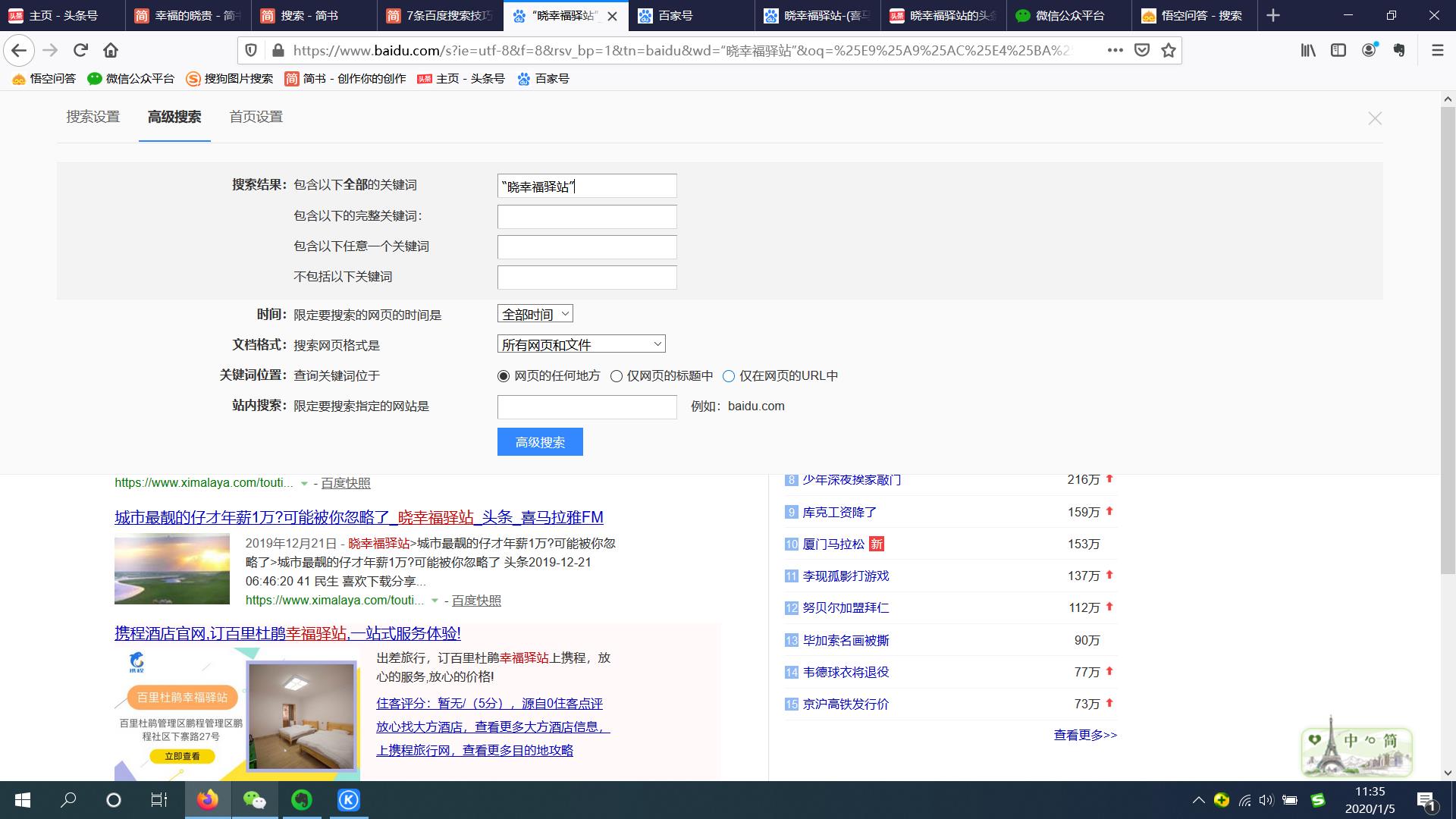Switch to 高级搜索 tab
Image resolution: width=1456 pixels, height=819 pixels.
click(x=174, y=117)
